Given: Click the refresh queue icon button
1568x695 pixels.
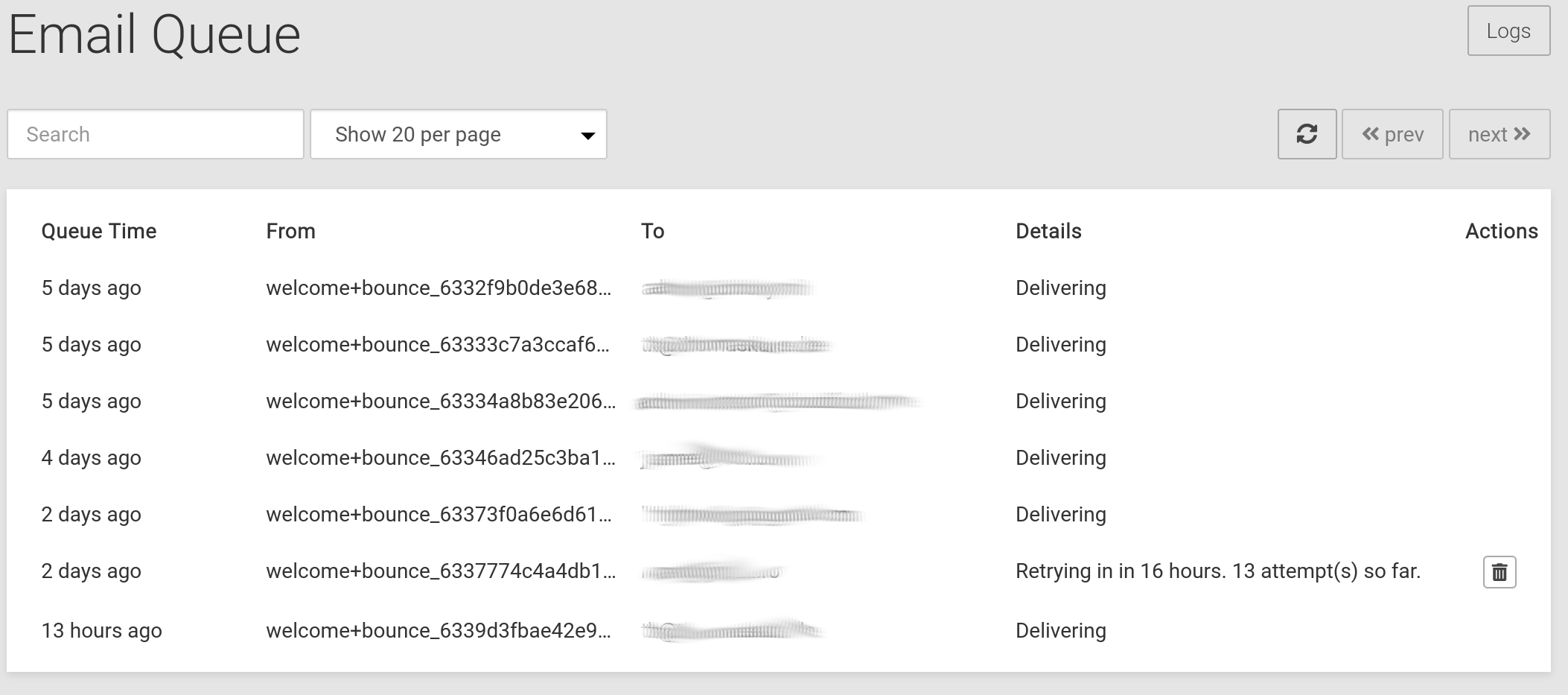Looking at the screenshot, I should (x=1307, y=134).
